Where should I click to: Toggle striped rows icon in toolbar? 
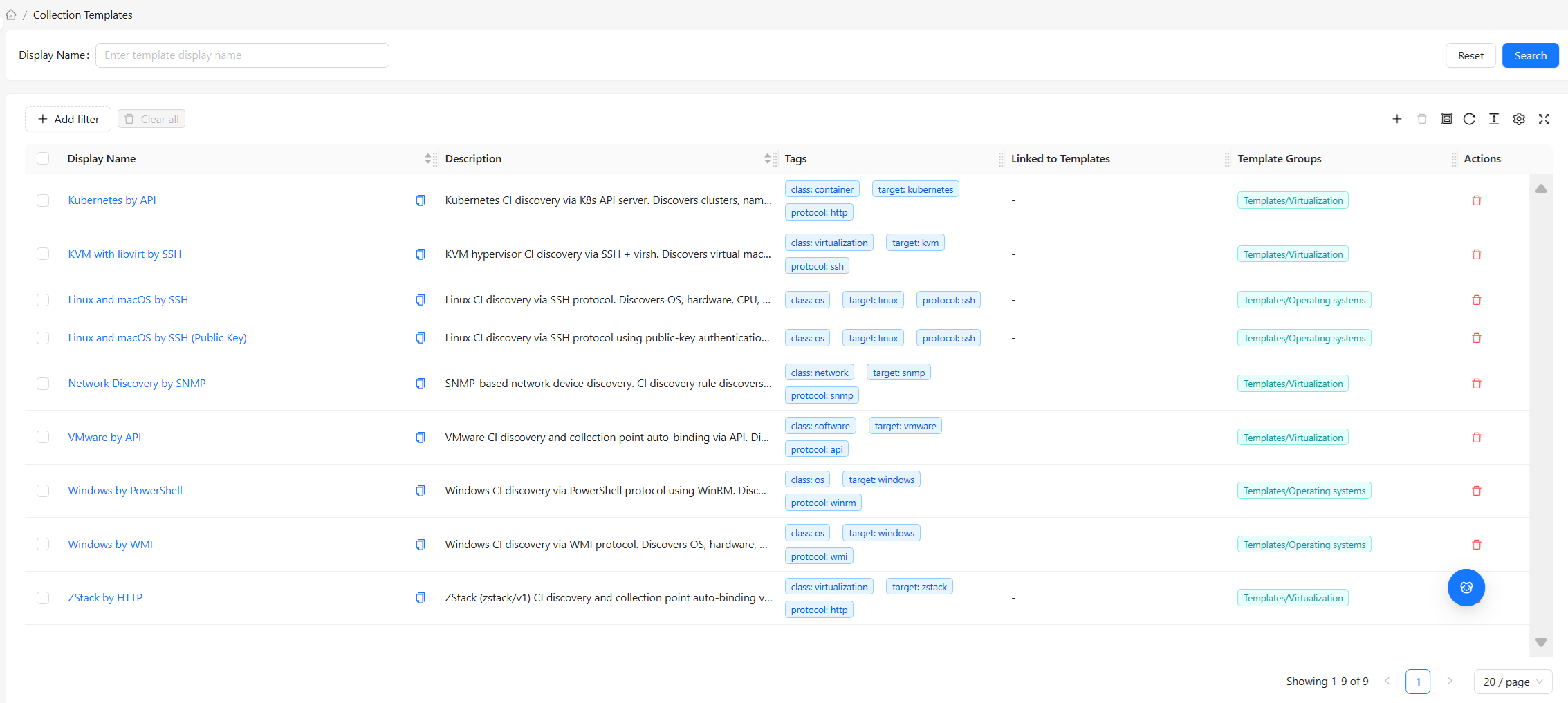click(x=1446, y=119)
